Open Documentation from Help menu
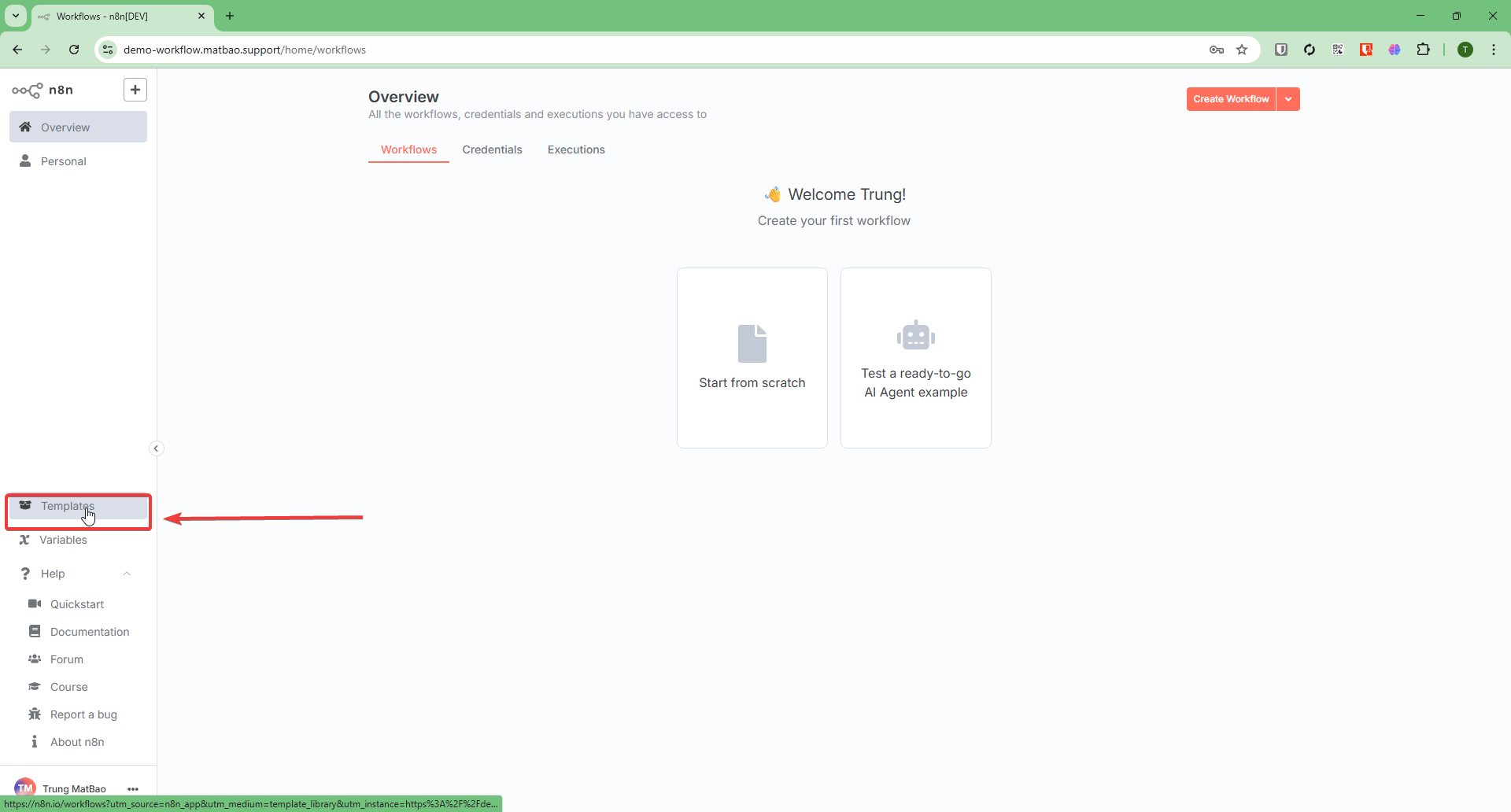1511x812 pixels. click(x=78, y=632)
